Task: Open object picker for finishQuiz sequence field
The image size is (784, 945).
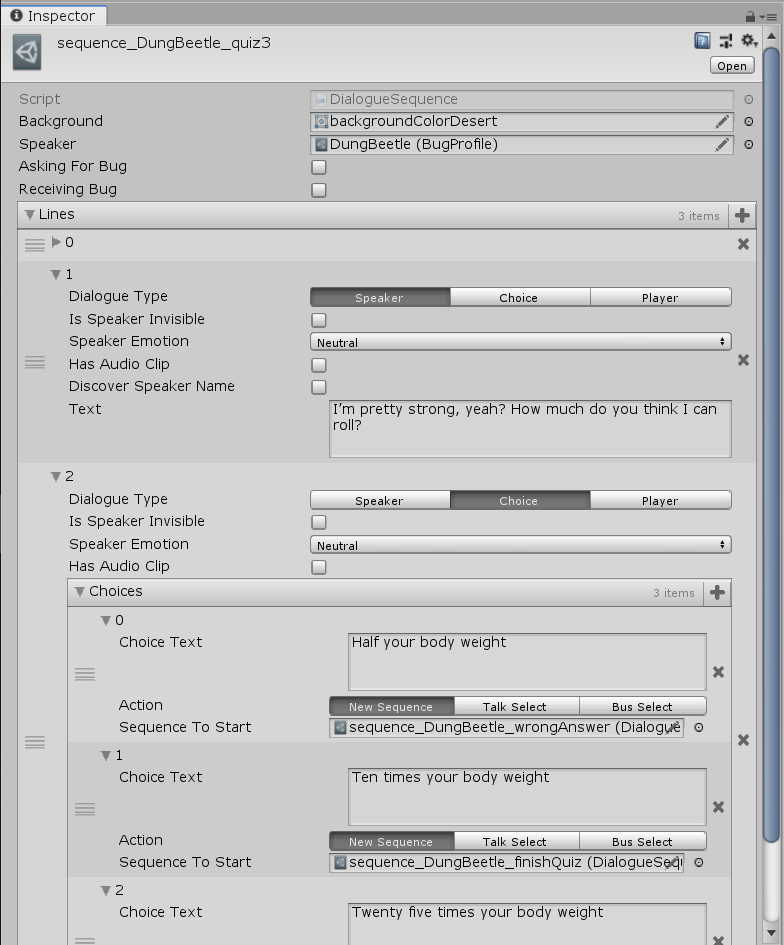Action: pos(698,862)
